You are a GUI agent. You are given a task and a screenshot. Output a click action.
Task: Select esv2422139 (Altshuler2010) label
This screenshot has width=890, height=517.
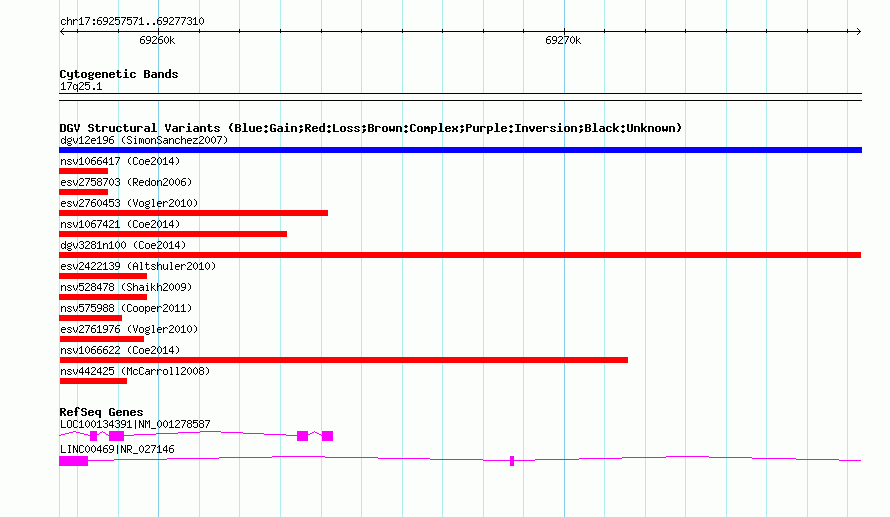[x=138, y=266]
